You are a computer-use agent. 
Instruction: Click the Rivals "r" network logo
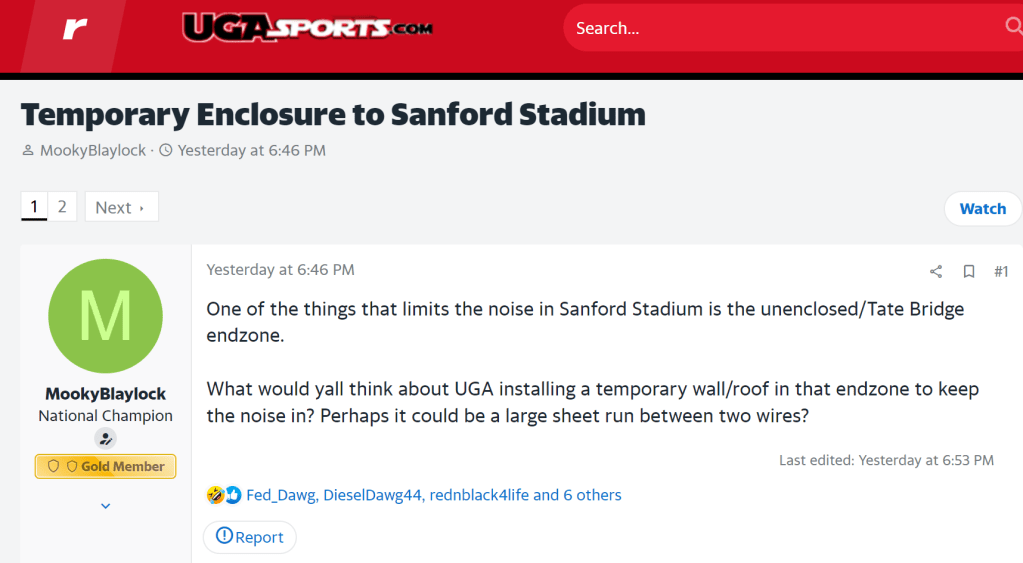[75, 29]
